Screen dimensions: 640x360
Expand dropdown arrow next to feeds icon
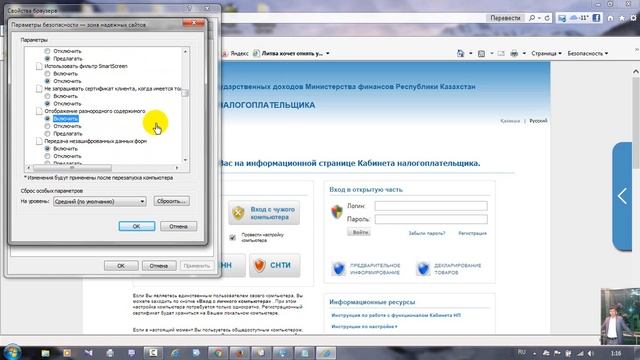pos(492,53)
